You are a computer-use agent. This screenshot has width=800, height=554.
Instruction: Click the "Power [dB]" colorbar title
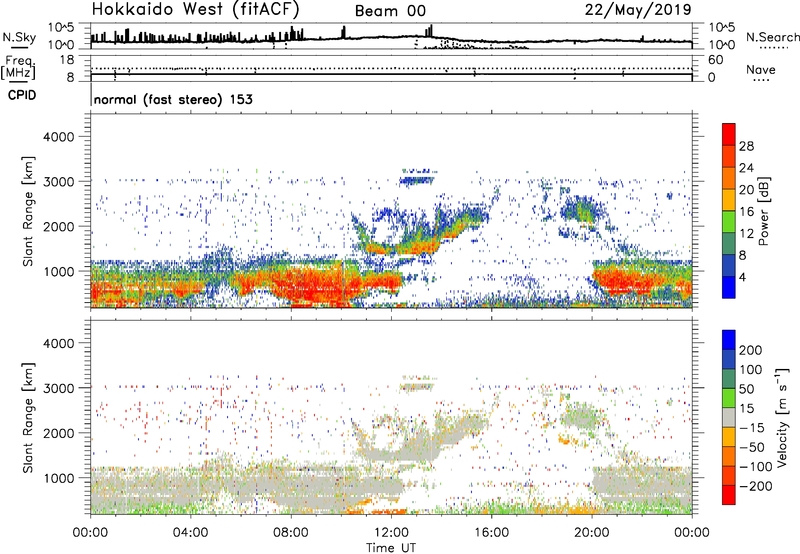763,211
